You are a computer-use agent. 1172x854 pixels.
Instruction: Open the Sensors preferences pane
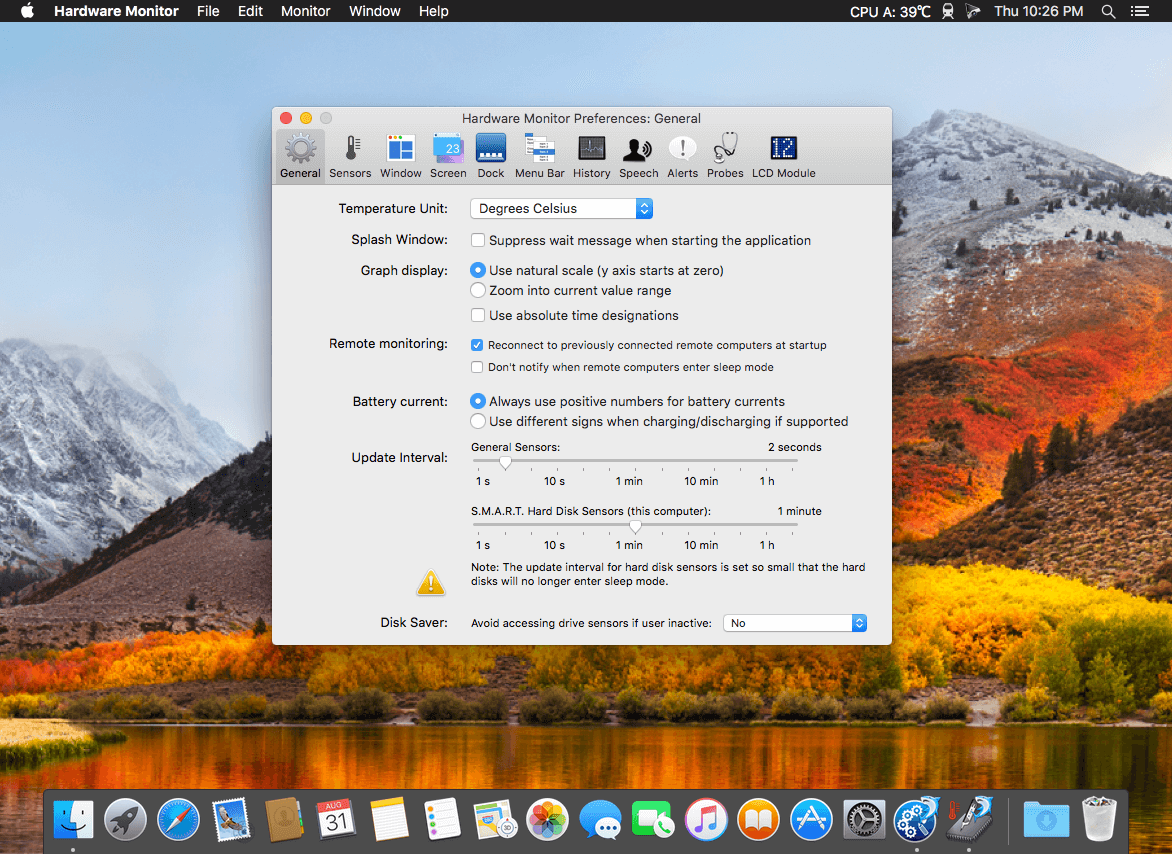pyautogui.click(x=350, y=156)
